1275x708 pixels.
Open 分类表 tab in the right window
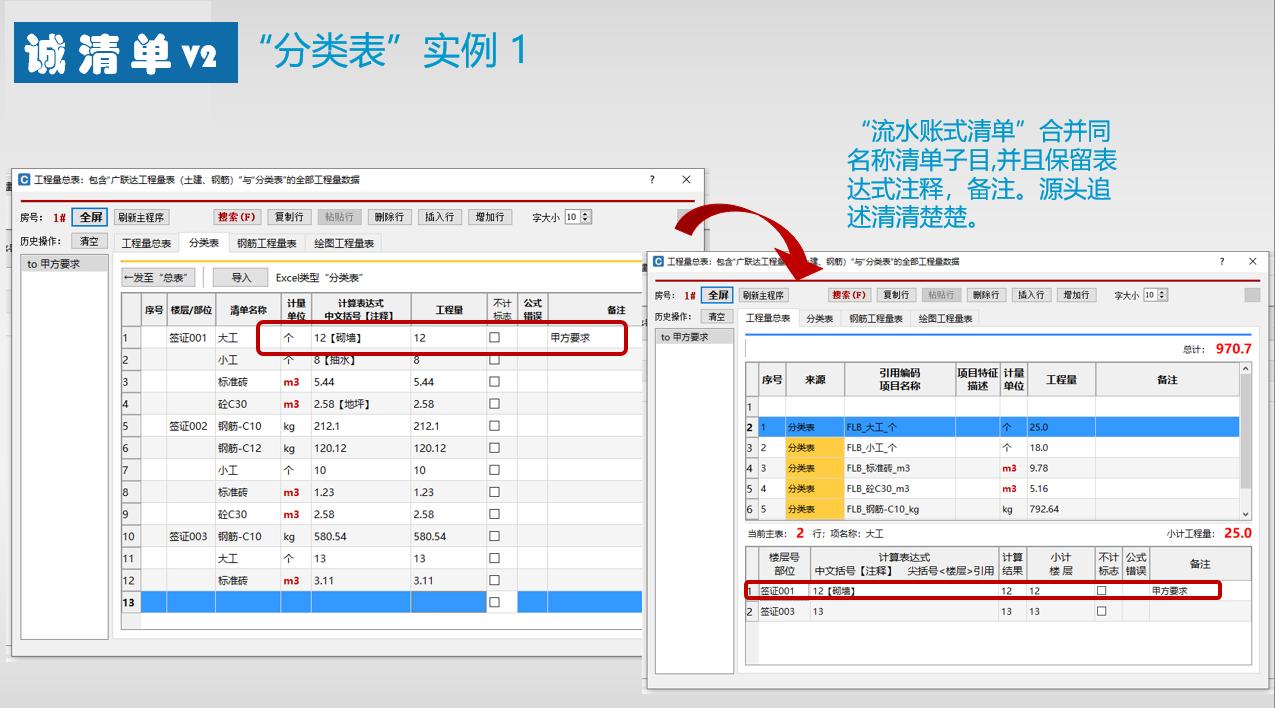(820, 319)
